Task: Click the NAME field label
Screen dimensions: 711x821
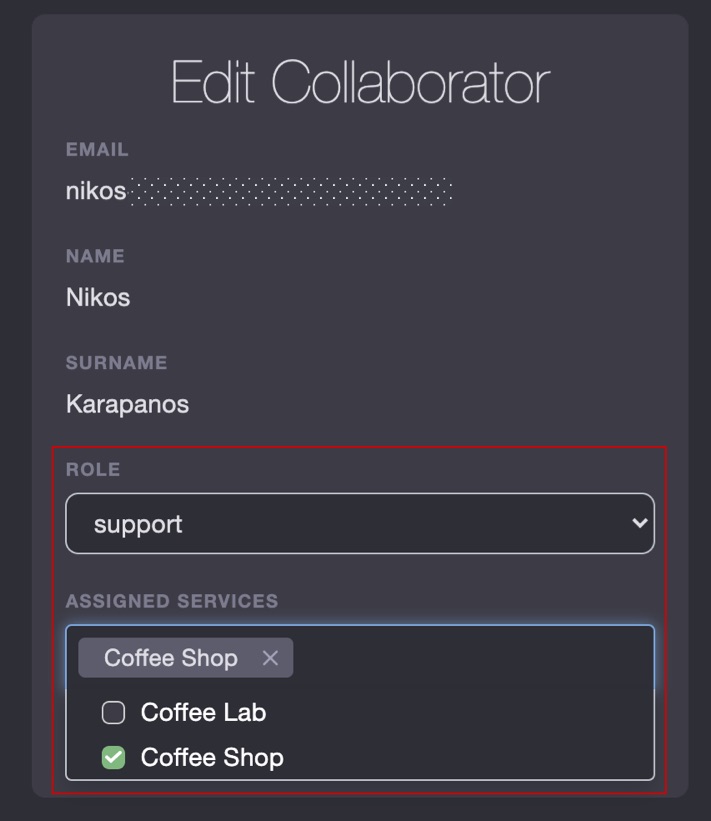Action: point(95,256)
